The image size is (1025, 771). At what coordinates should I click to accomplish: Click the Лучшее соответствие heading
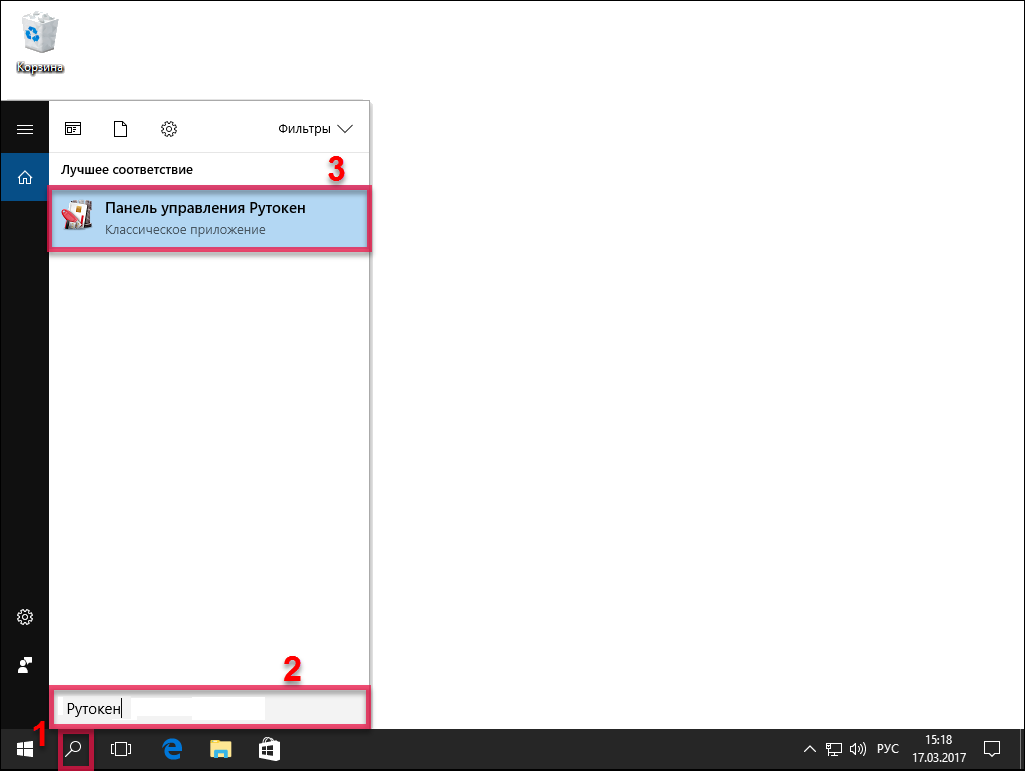[127, 169]
